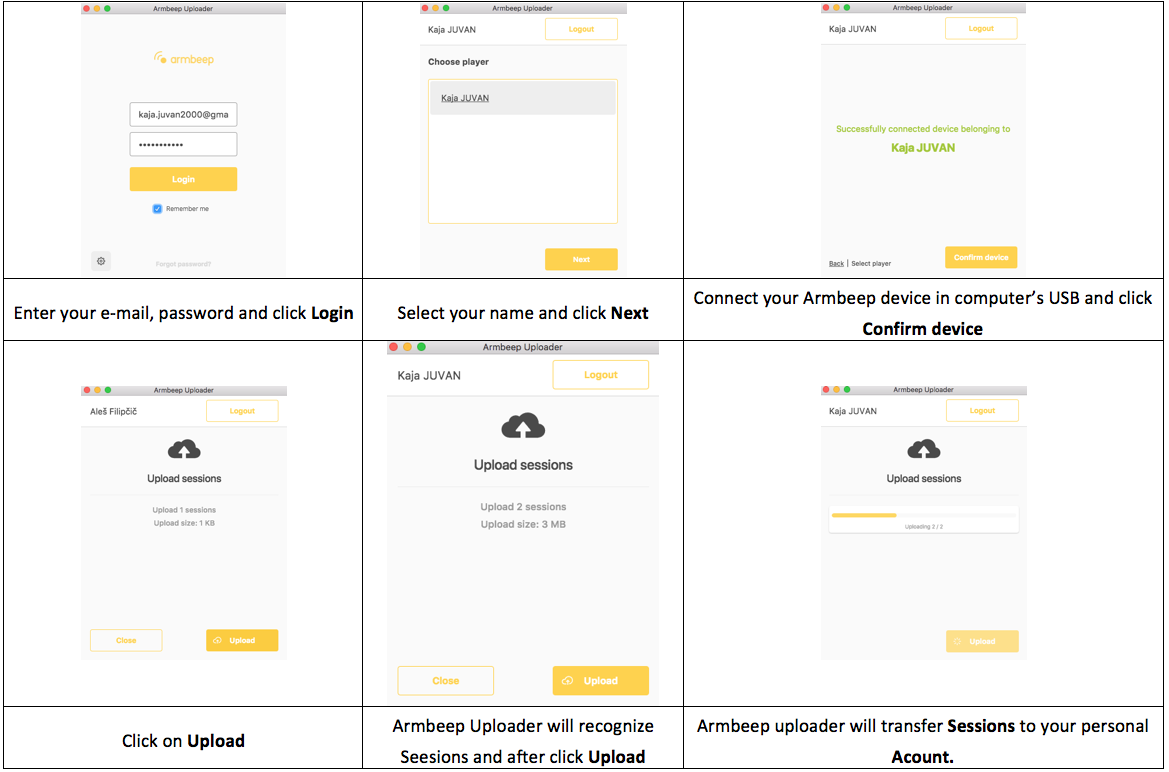The height and width of the screenshot is (772, 1169).
Task: Click the 'Upload 1 sessions' text
Action: point(184,510)
